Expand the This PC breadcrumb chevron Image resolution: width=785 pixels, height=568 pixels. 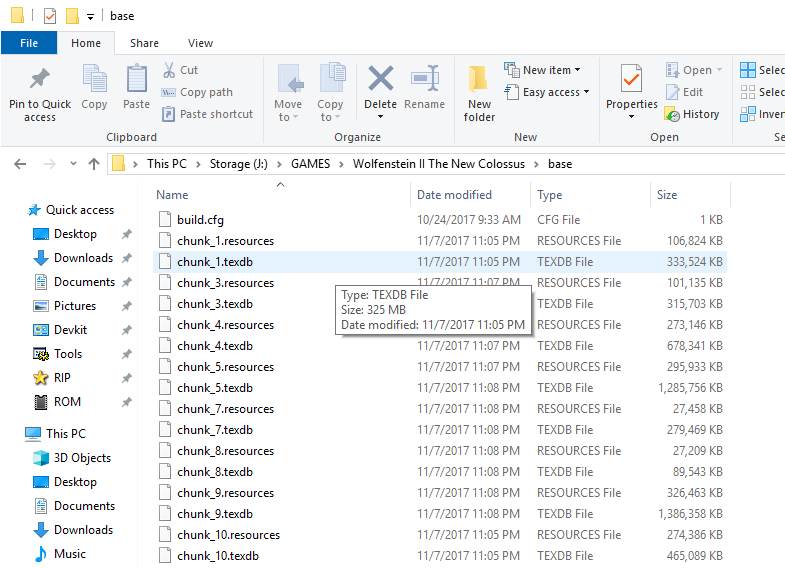[198, 164]
